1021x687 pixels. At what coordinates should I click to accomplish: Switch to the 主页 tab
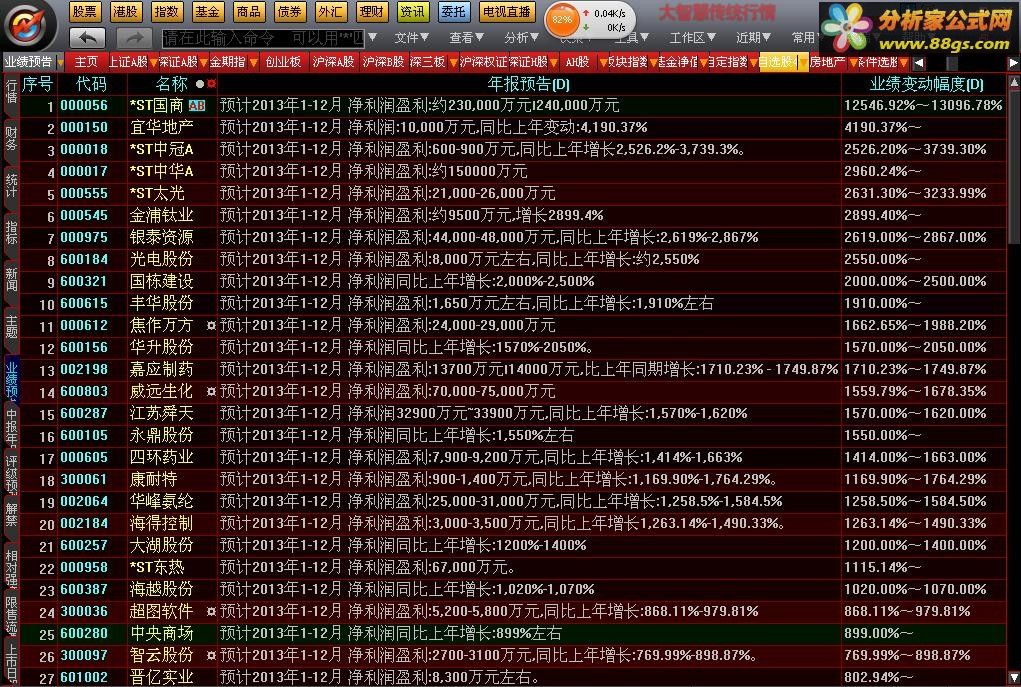(86, 62)
